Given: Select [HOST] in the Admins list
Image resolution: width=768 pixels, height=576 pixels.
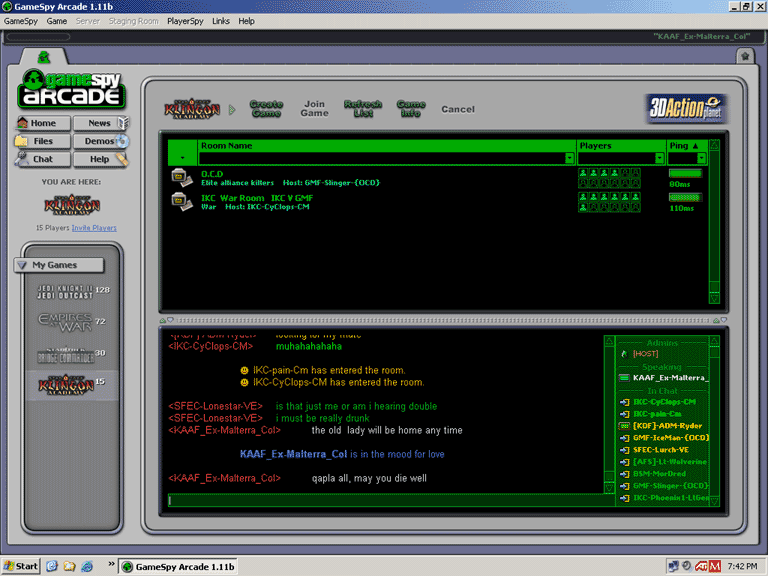Looking at the screenshot, I should 645,354.
